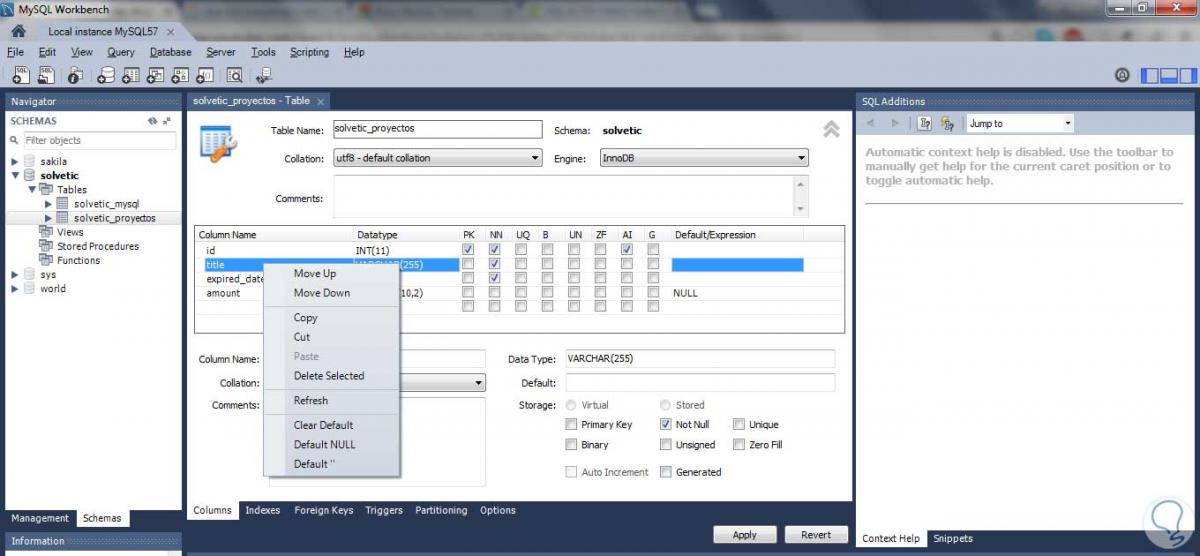Click the forward arrow in SQL Additions
This screenshot has width=1200, height=556.
tap(895, 123)
